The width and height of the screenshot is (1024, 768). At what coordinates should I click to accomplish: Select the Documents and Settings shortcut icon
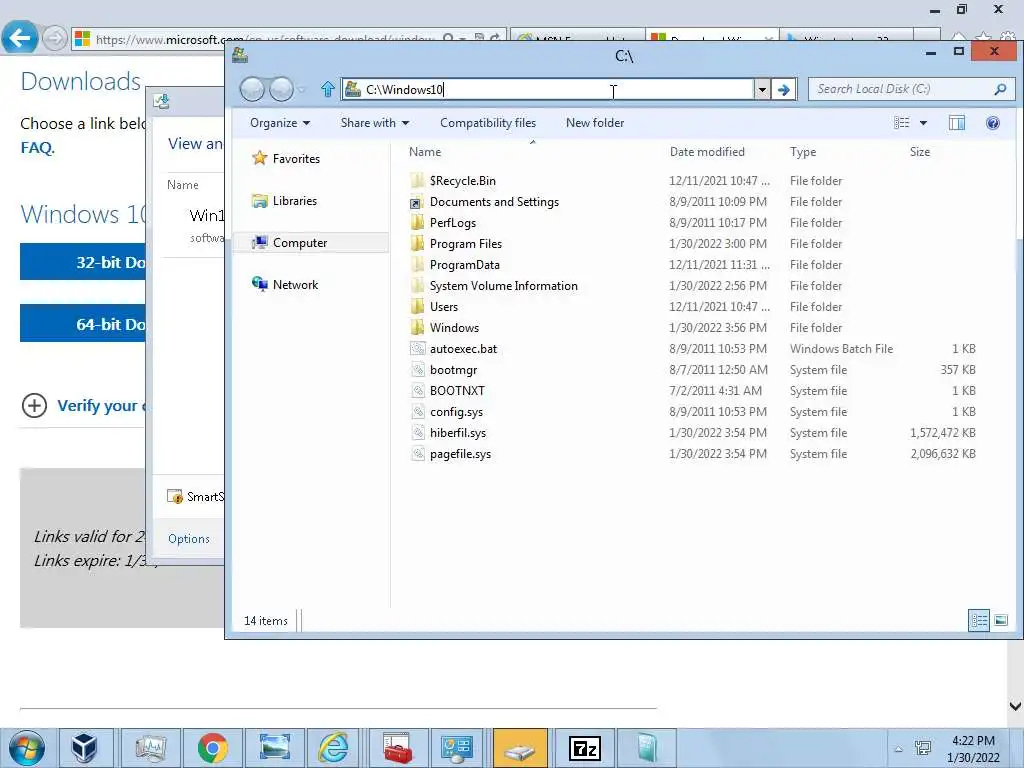[x=417, y=202]
